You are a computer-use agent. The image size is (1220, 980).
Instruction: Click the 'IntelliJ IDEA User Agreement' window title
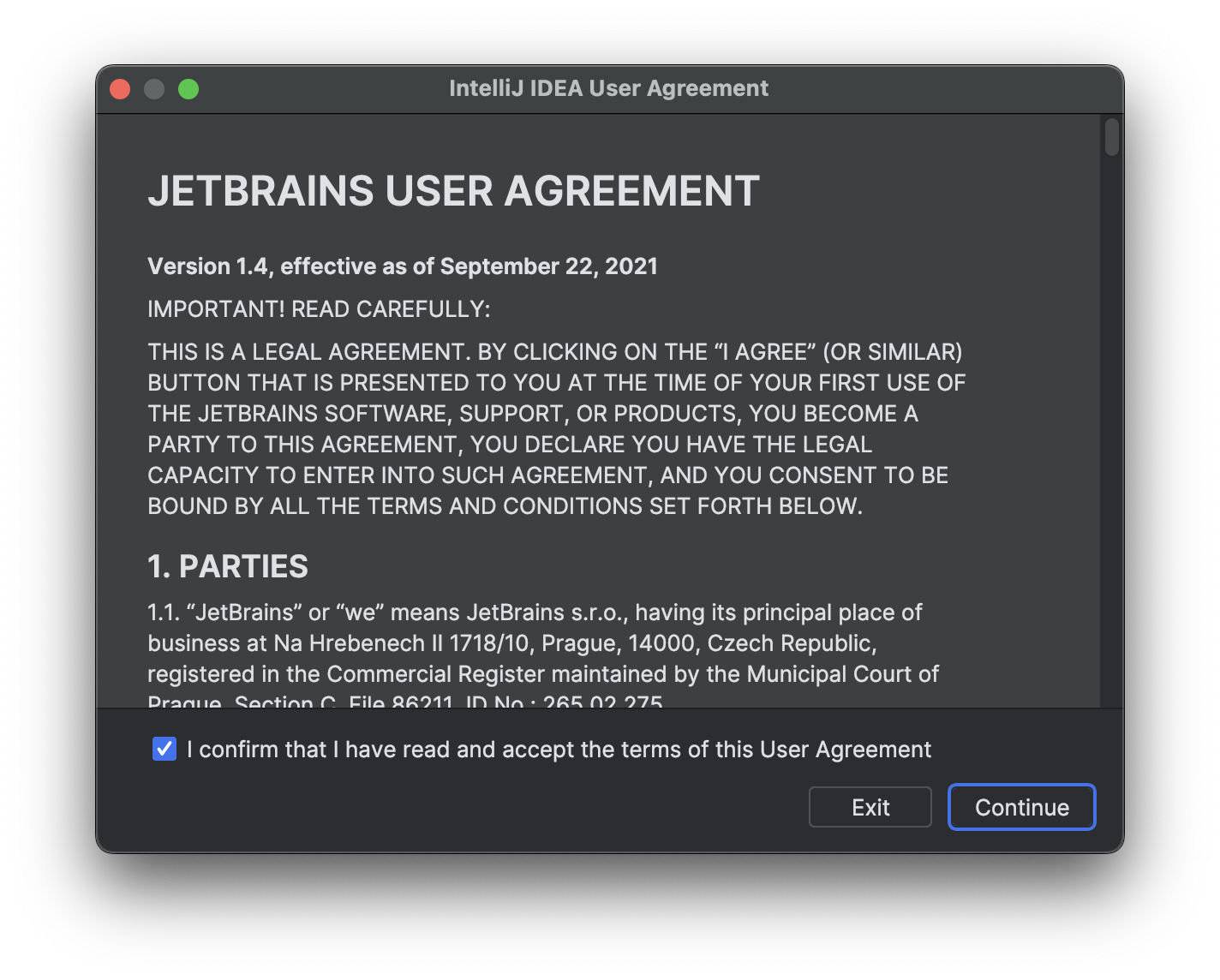click(609, 88)
